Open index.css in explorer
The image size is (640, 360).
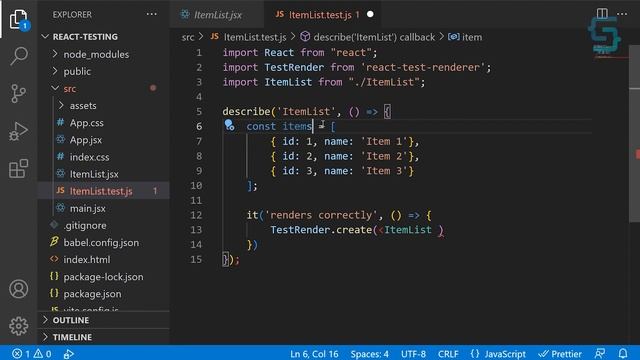tap(89, 157)
